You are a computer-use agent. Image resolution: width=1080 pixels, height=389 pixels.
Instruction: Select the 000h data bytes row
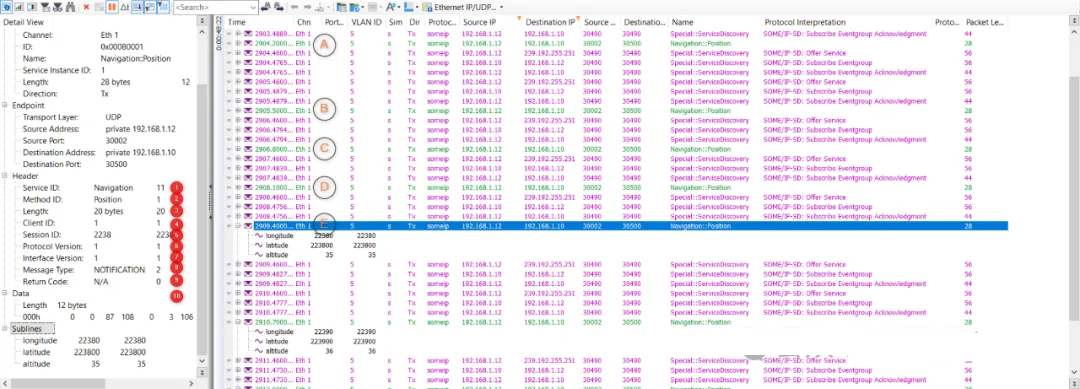click(107, 317)
